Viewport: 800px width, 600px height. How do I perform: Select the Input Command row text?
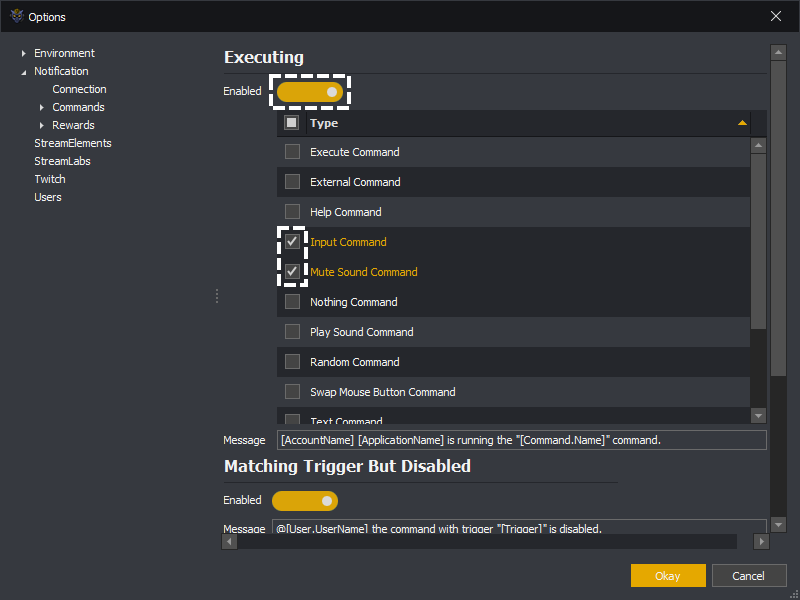click(x=348, y=242)
